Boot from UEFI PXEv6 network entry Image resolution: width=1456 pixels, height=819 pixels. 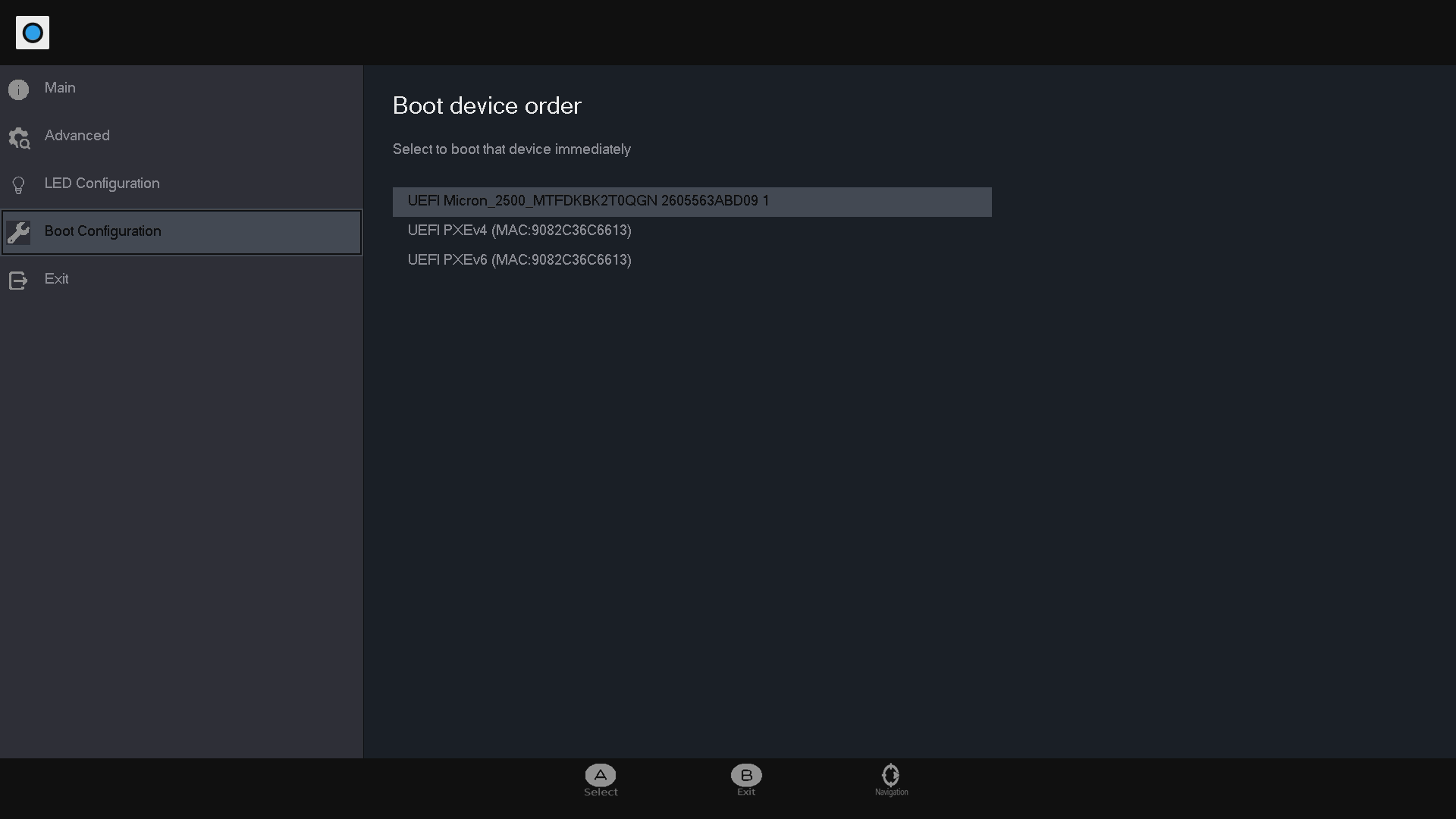coord(692,260)
